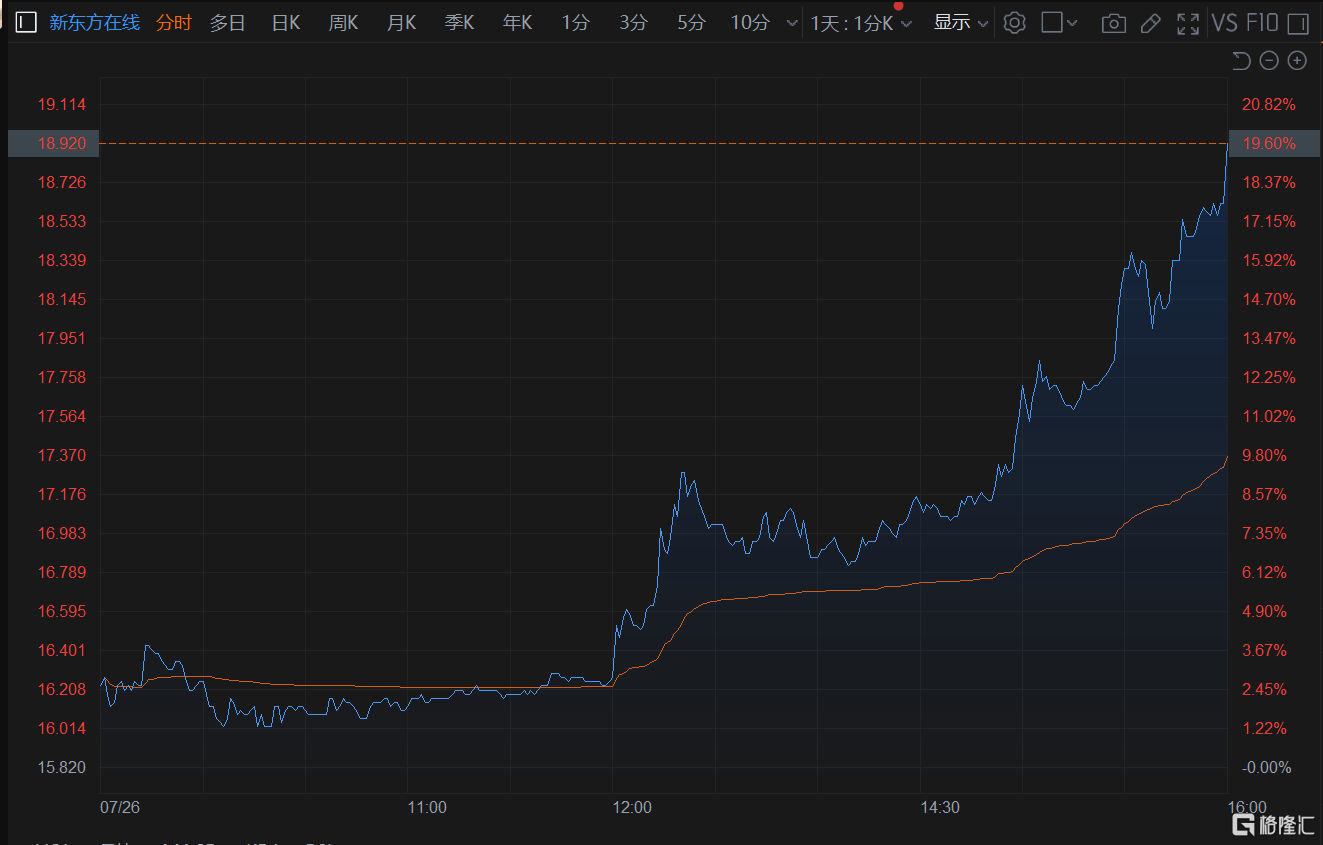Click the 17.370 price axis label
1323x845 pixels.
pos(62,455)
